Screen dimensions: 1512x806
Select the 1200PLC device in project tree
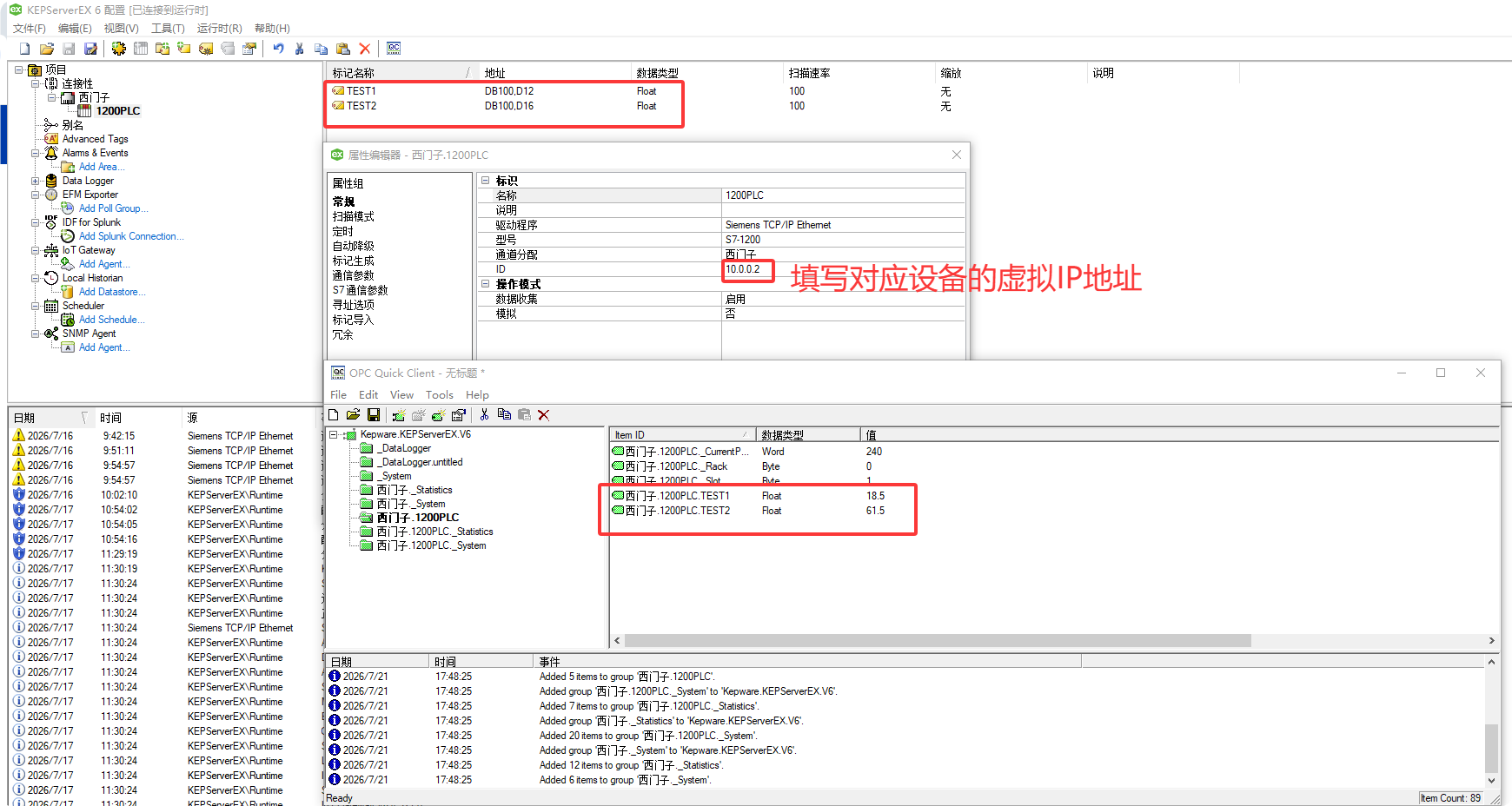[118, 111]
